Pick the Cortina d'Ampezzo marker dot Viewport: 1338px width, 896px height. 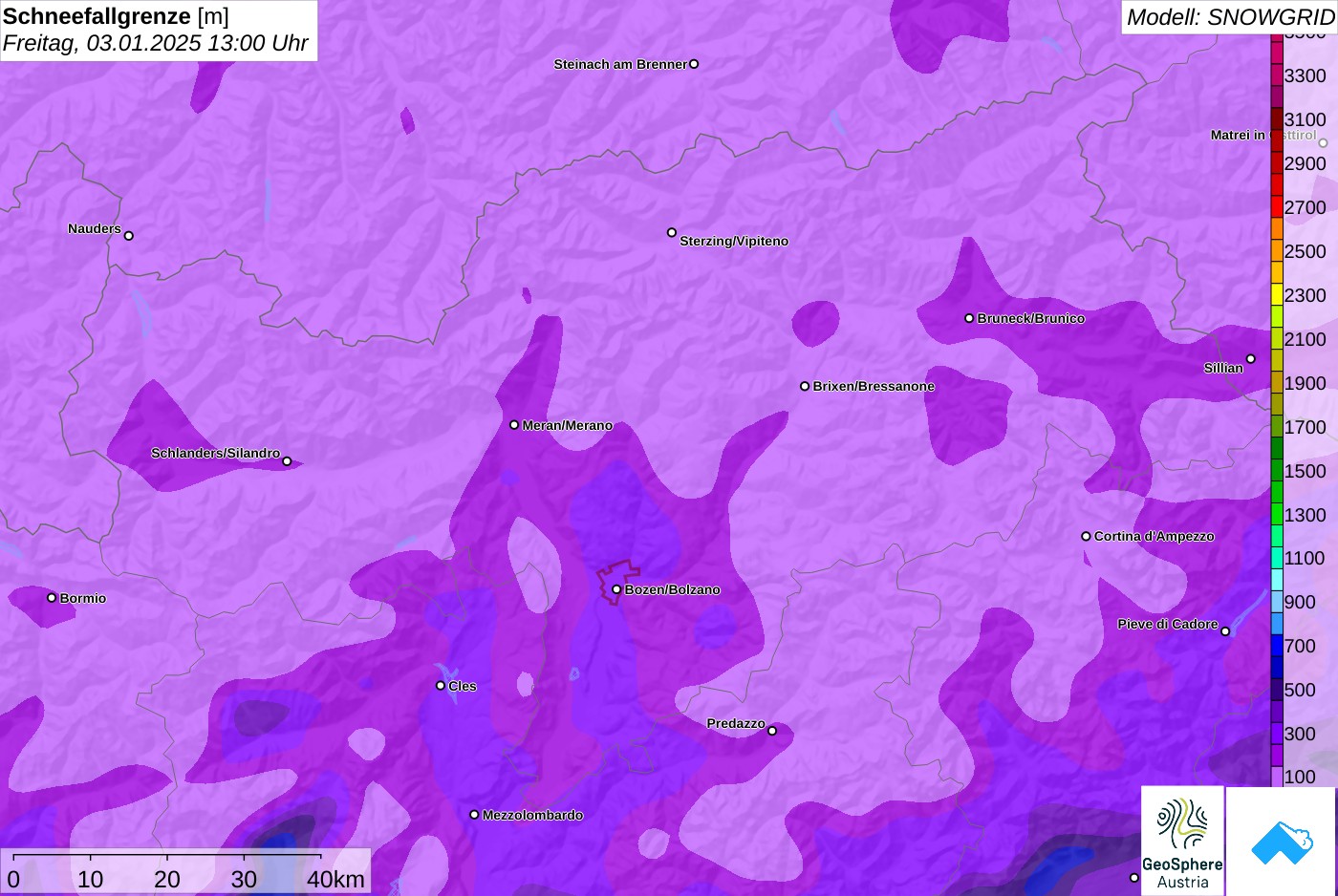1086,536
